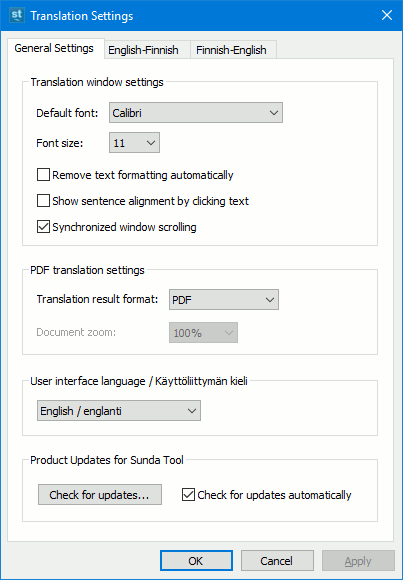The width and height of the screenshot is (403, 580).
Task: Click the Sunda Tool st title bar icon
Action: point(17,15)
